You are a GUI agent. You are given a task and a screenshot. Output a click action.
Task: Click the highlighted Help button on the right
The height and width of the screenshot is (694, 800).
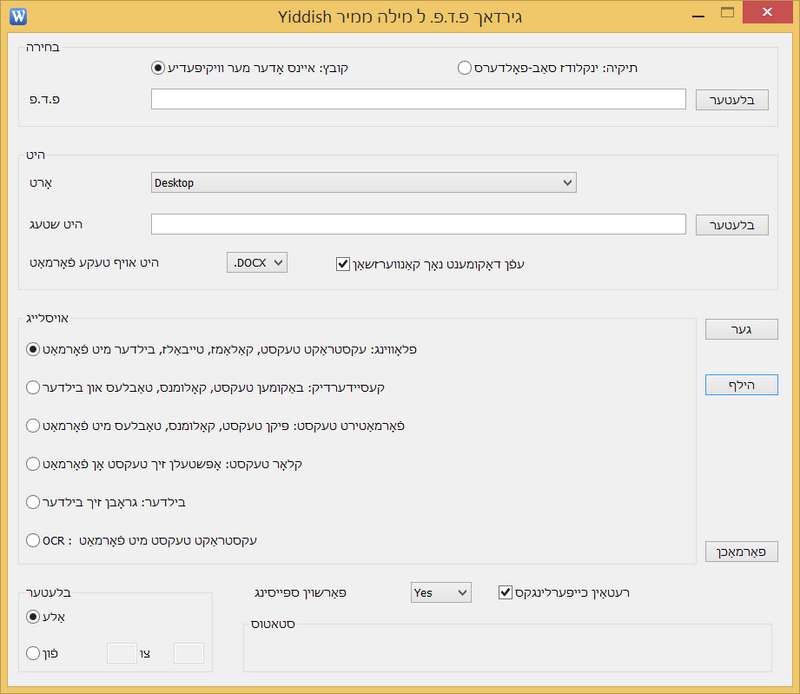[x=741, y=385]
